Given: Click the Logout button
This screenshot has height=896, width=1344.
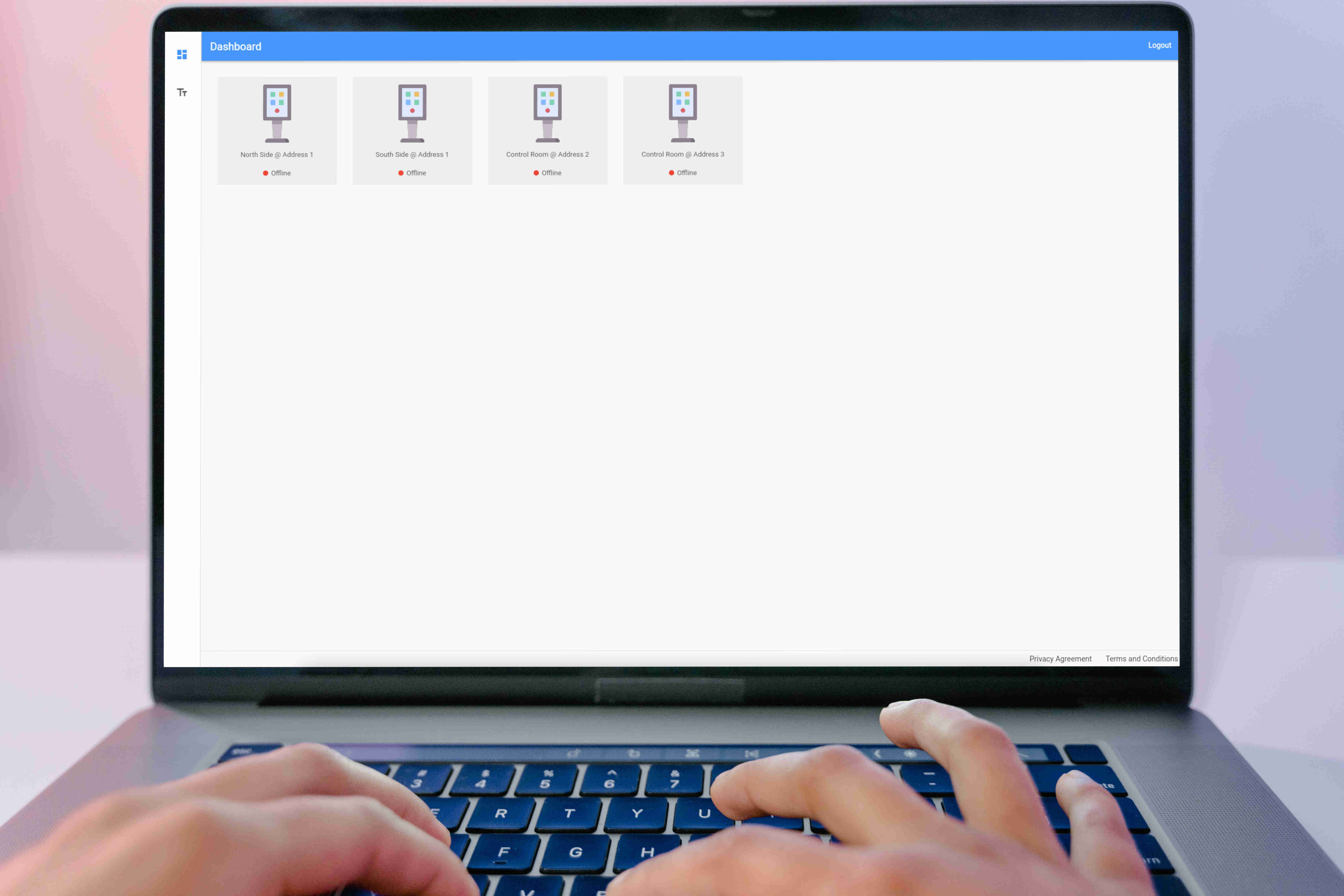Looking at the screenshot, I should point(1159,45).
